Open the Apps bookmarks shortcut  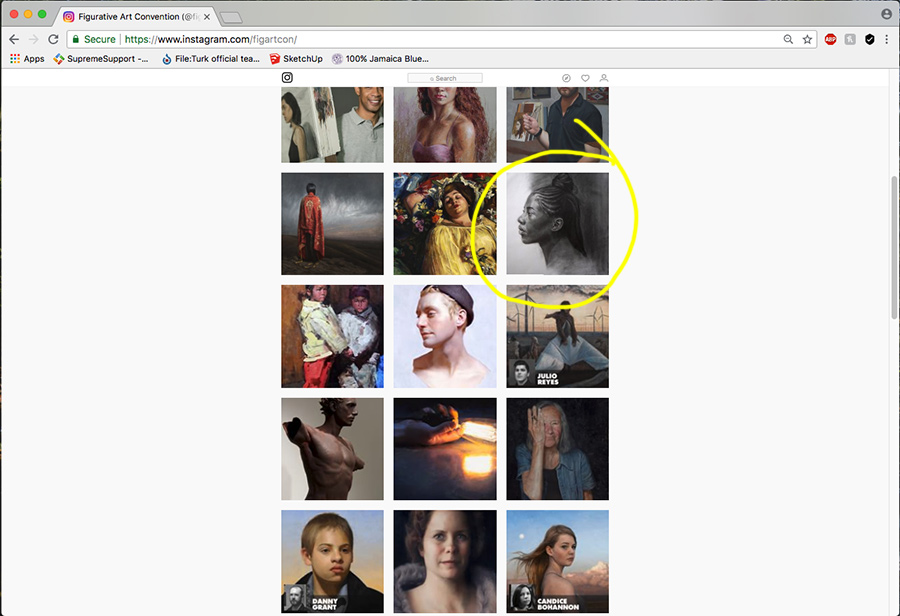27,59
